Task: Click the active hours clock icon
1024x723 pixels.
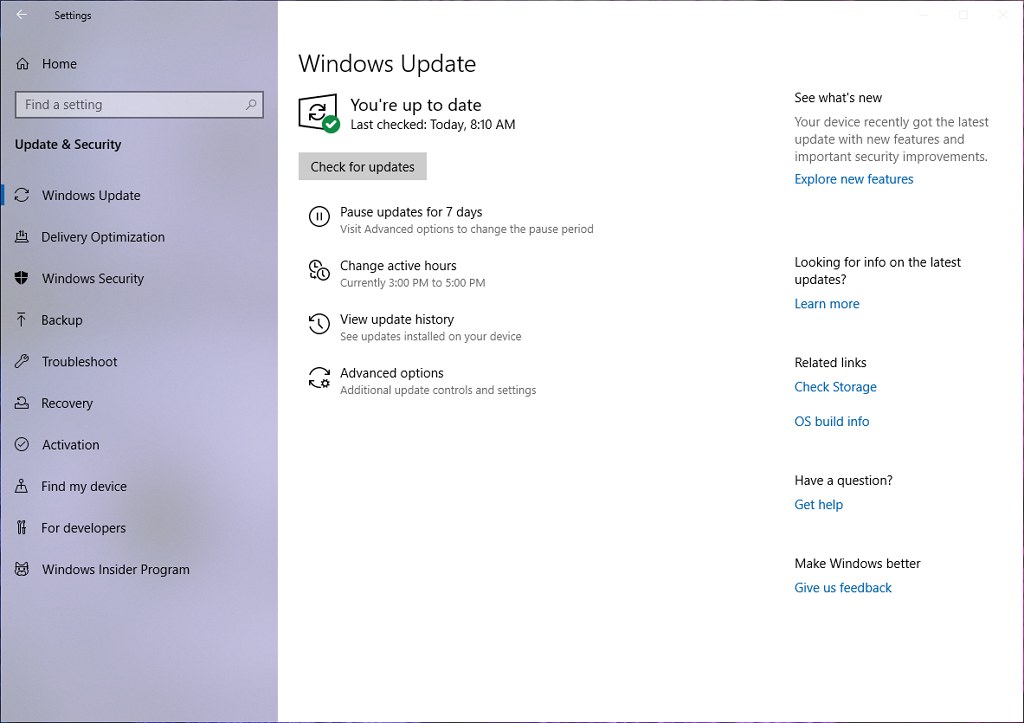Action: pos(319,270)
